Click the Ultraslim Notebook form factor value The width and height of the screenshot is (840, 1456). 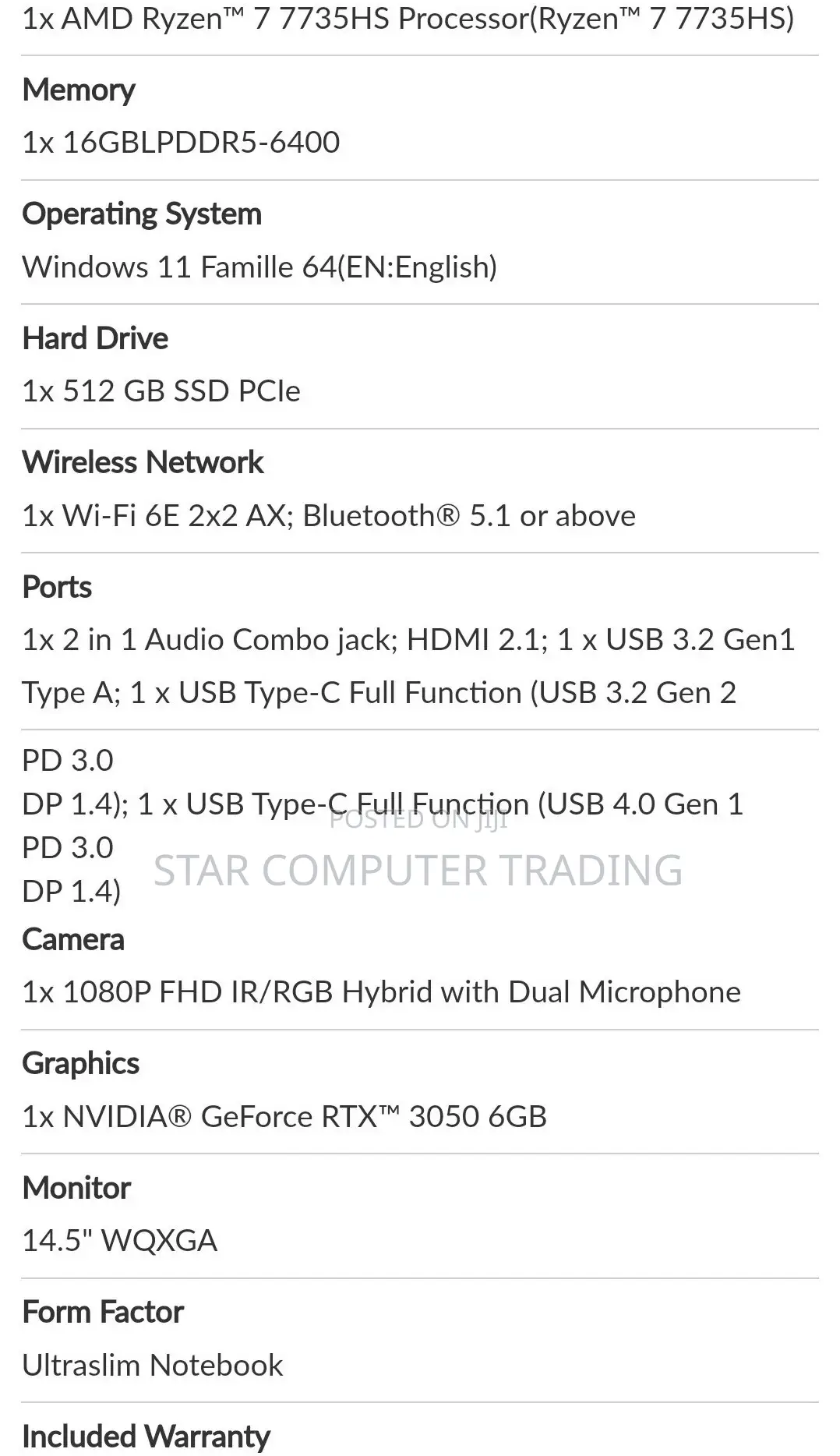153,1365
